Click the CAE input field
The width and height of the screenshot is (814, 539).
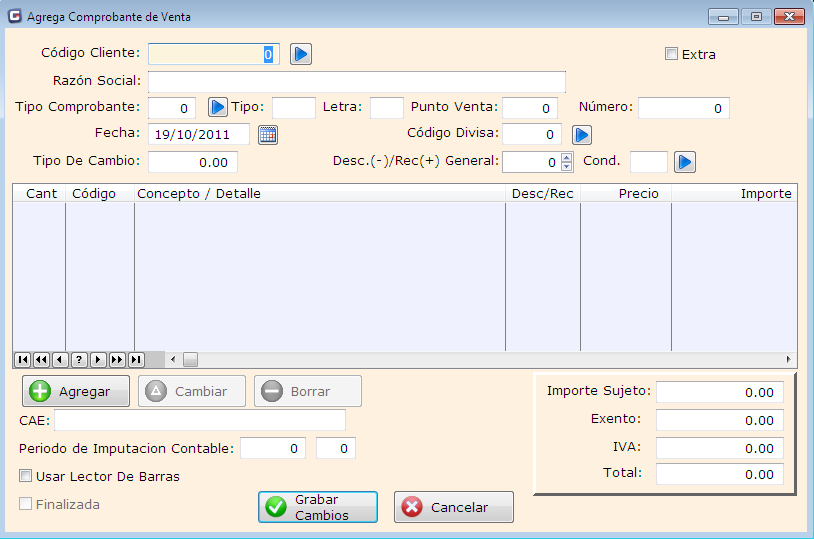click(x=200, y=420)
